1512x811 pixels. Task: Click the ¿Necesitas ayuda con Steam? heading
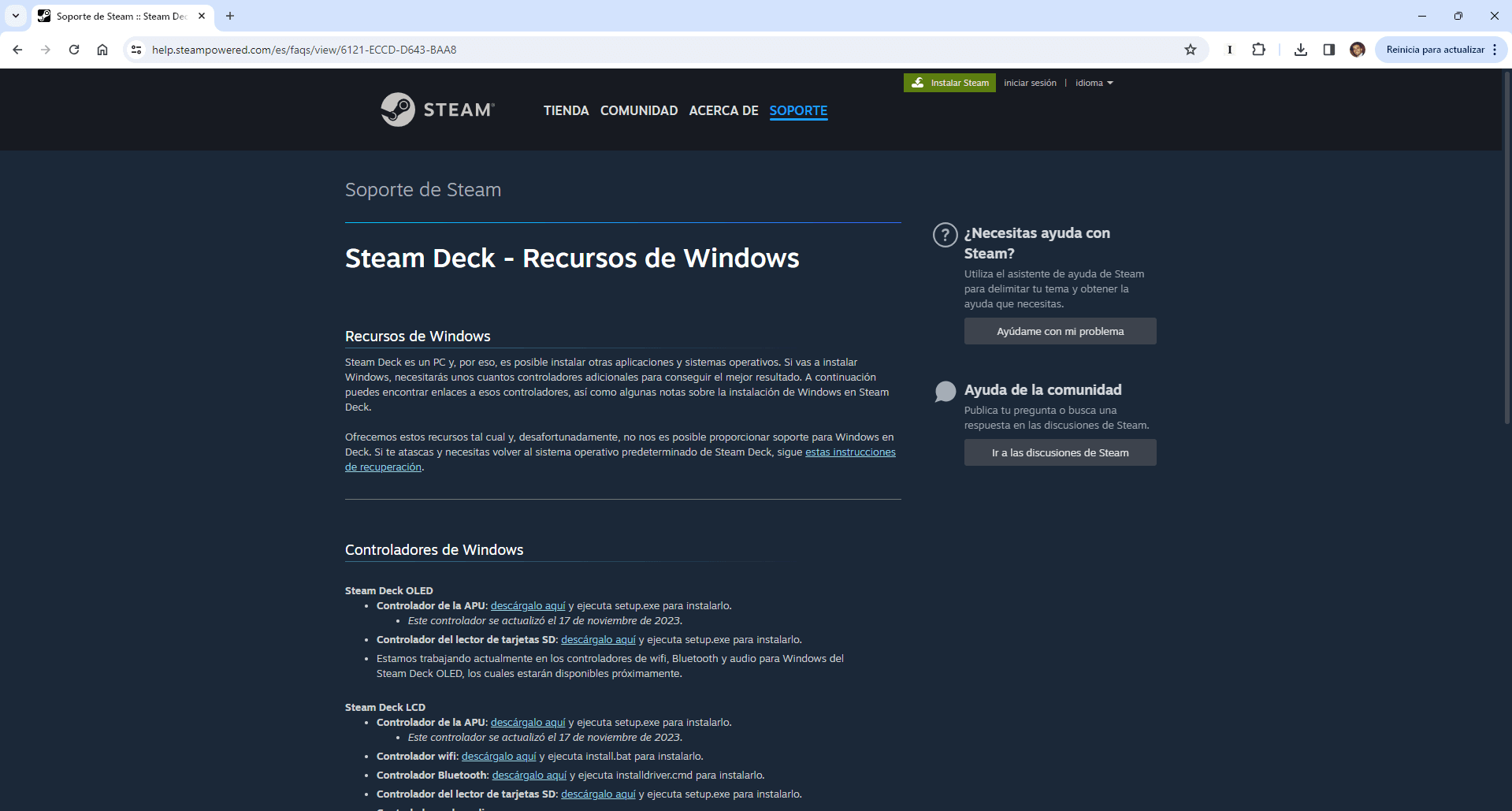tap(1037, 244)
